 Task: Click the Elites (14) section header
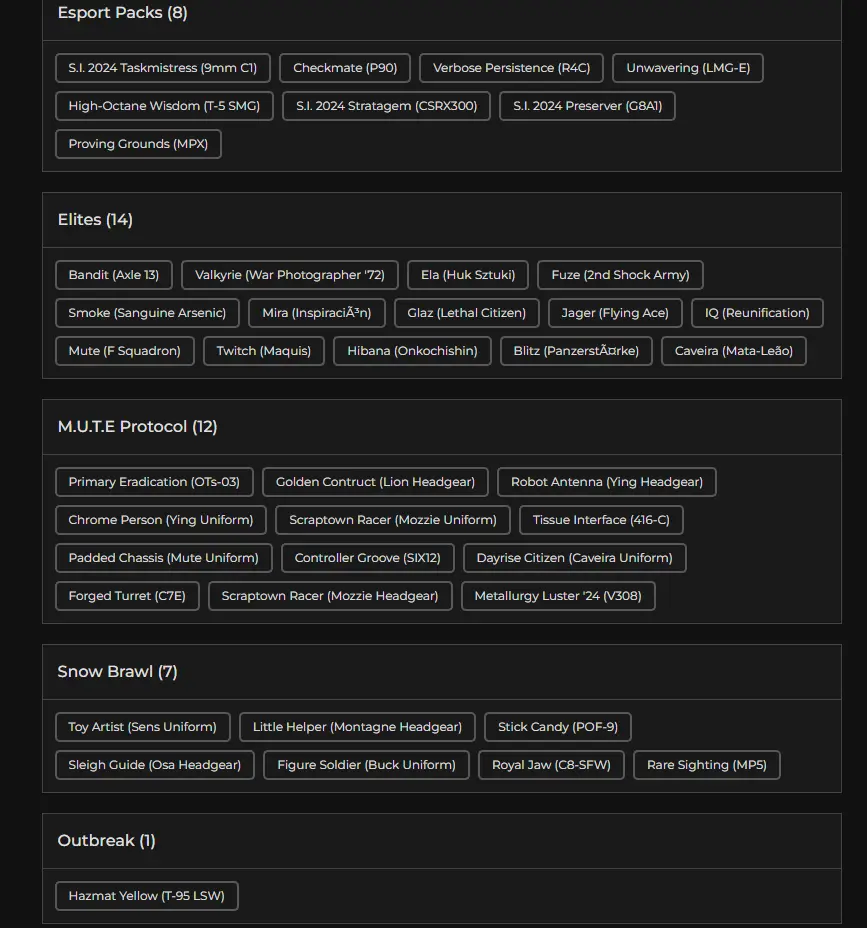95,220
